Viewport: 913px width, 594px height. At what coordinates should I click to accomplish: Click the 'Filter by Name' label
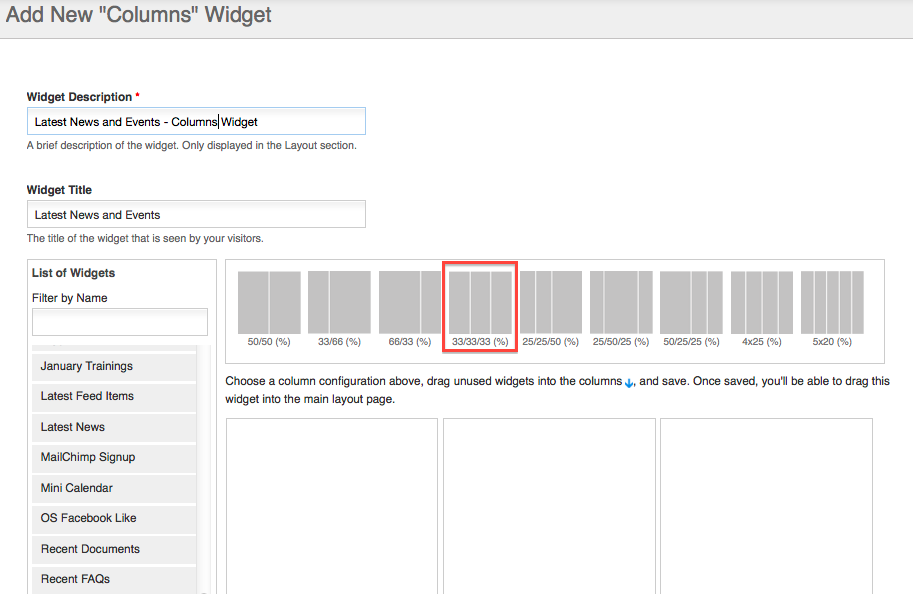click(69, 298)
